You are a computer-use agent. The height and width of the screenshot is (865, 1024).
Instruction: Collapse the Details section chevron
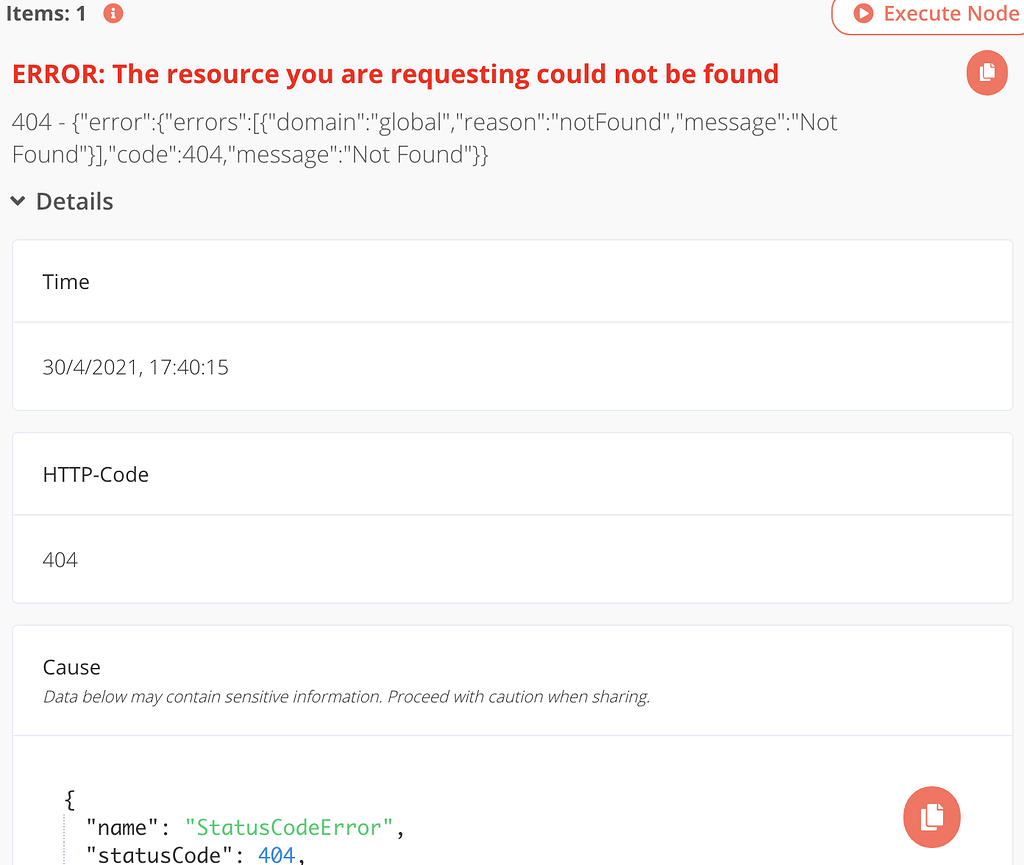point(18,201)
